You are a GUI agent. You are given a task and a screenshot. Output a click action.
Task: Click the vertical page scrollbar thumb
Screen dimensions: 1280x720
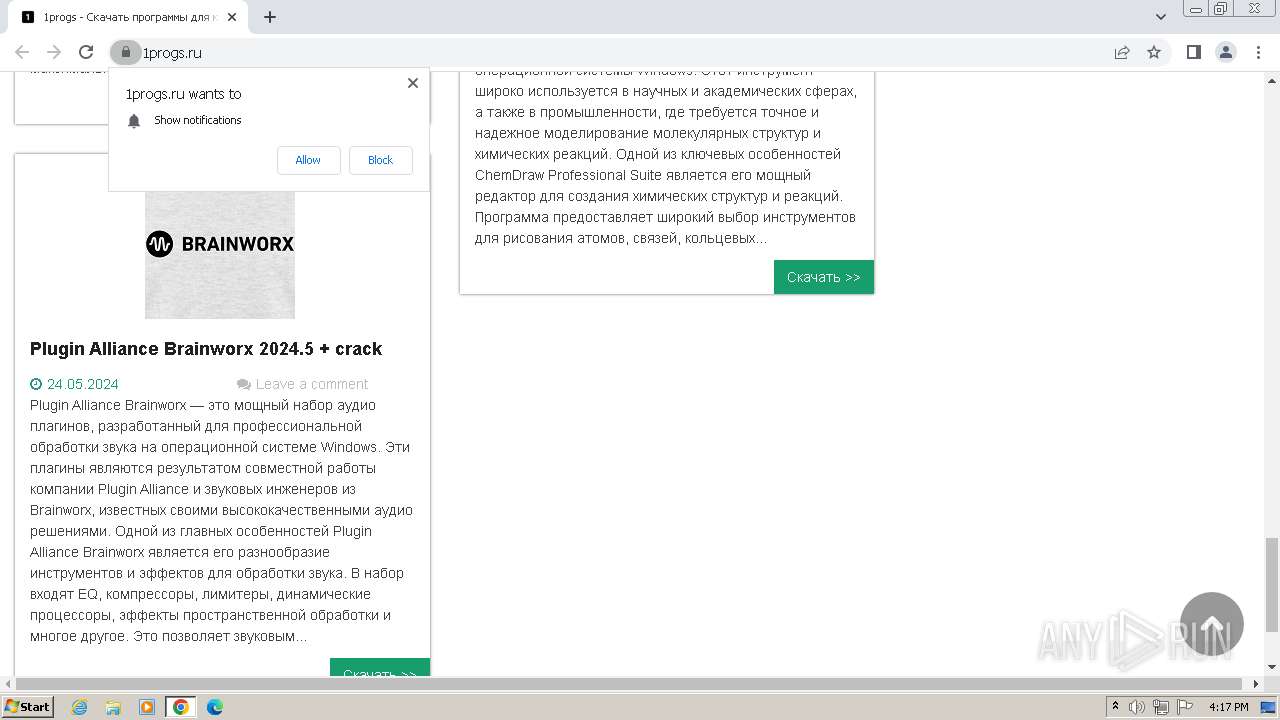pos(1271,585)
